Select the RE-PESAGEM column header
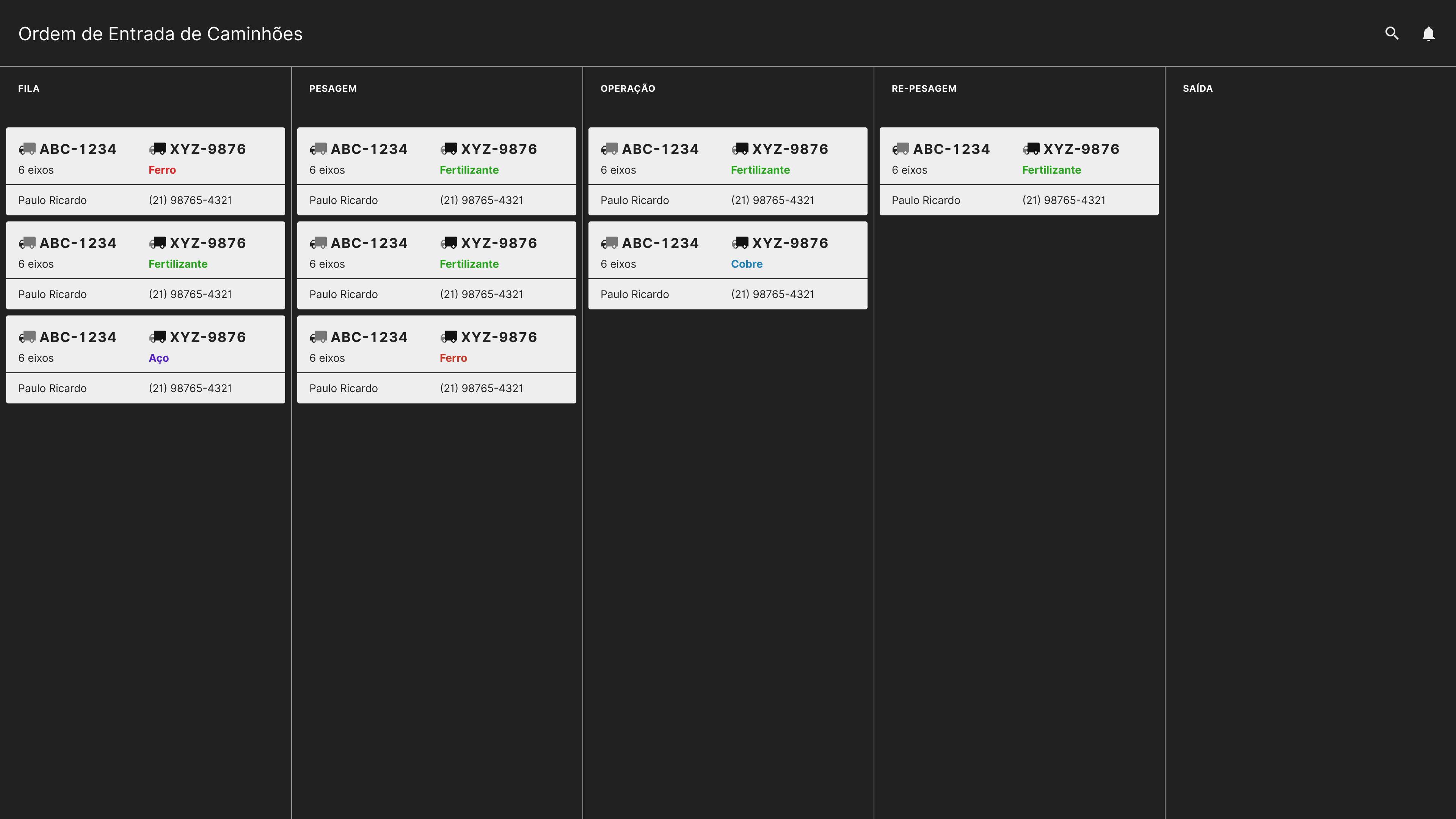 924,88
